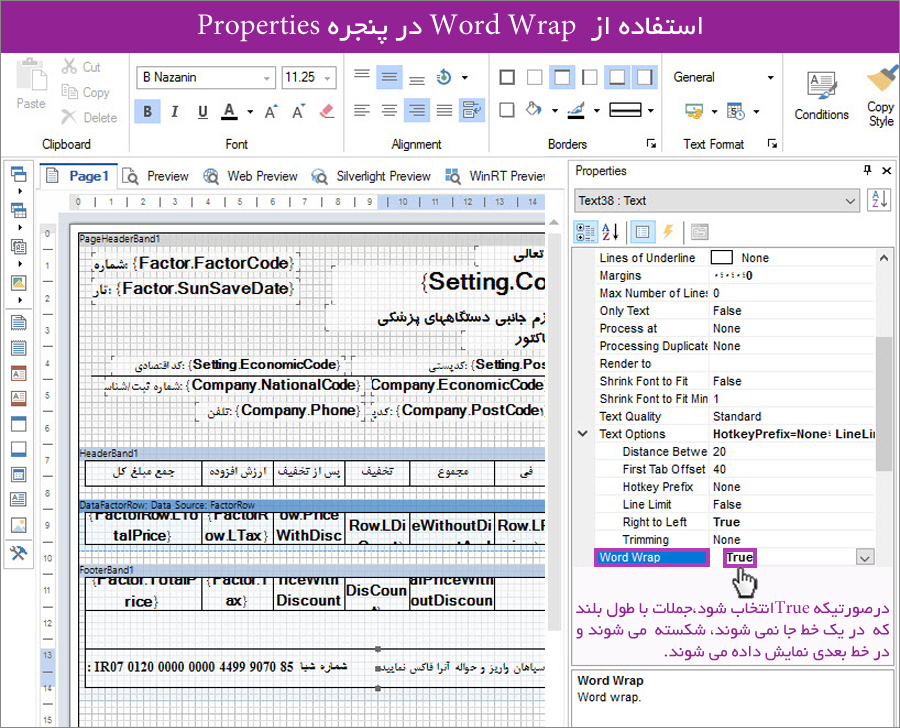Screen dimensions: 900x728
Task: Click the text rotation angle icon
Action: pos(444,77)
